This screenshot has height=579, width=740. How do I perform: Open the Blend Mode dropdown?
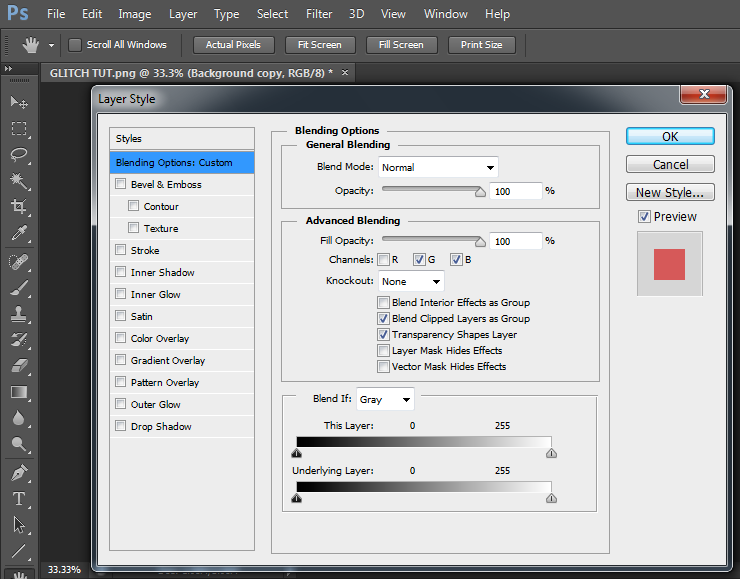click(437, 167)
